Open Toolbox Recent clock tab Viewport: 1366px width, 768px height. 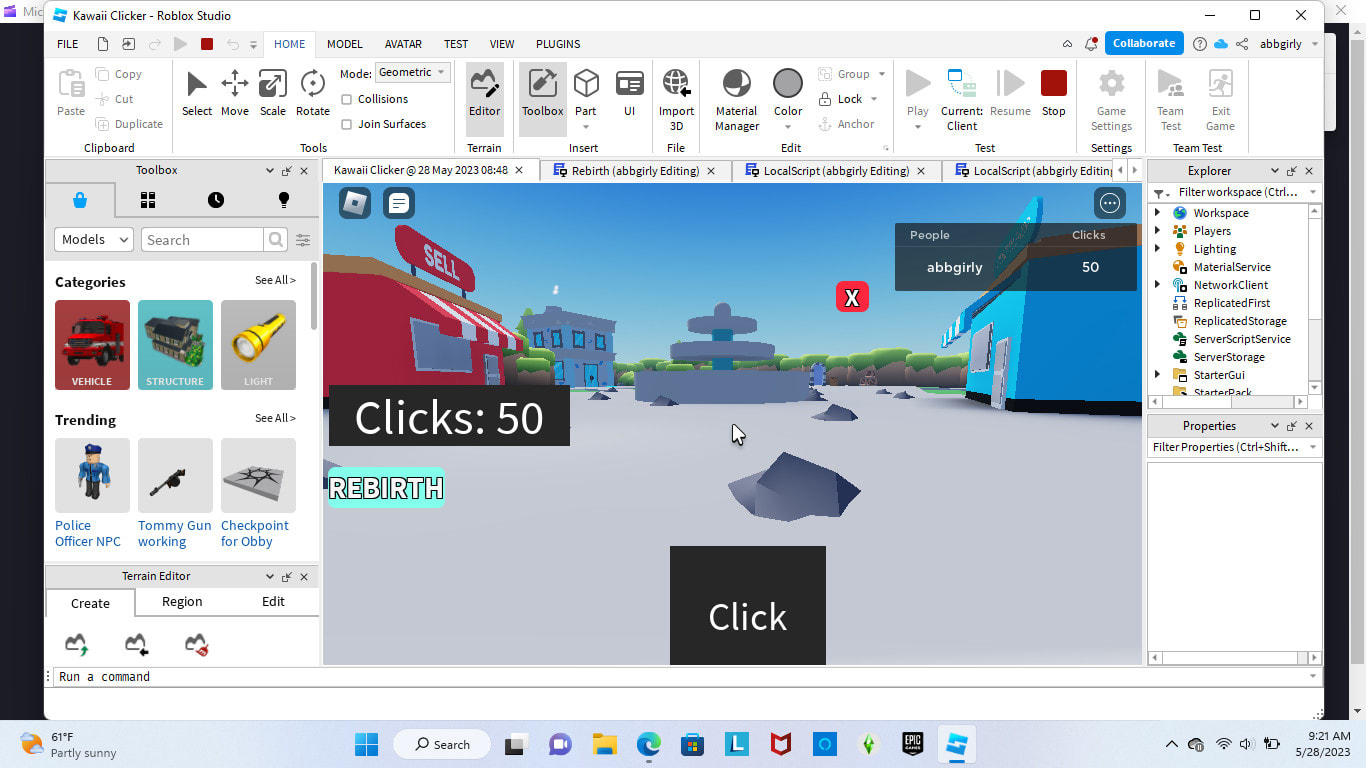[x=216, y=200]
